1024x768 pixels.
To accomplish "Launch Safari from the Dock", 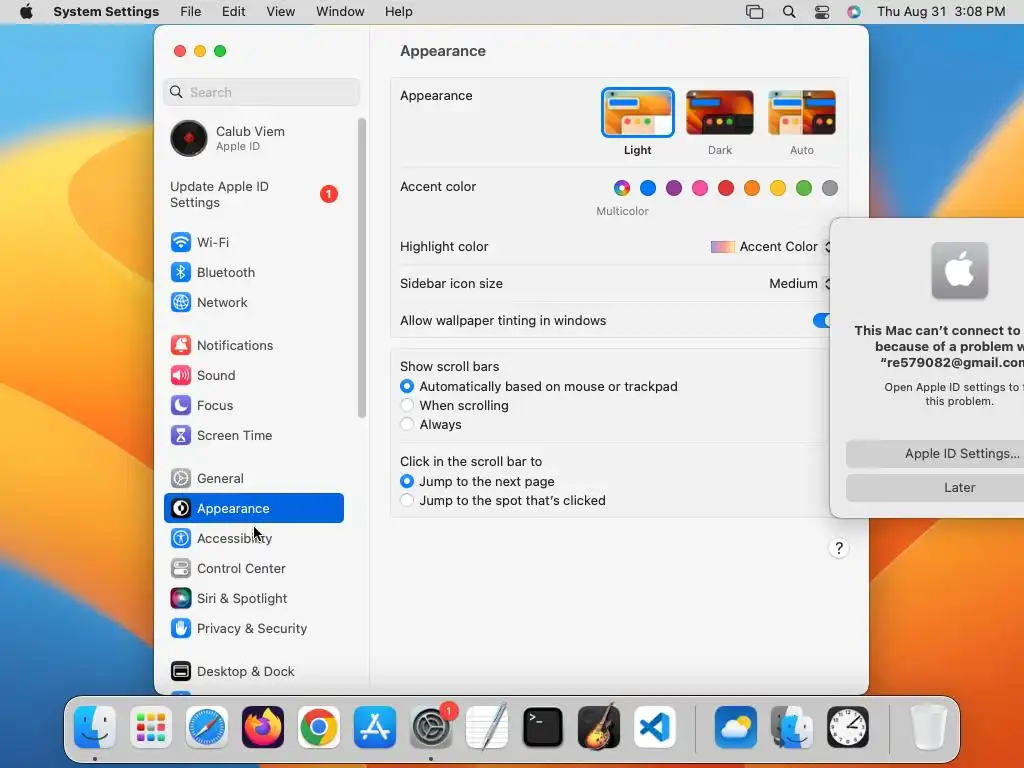I will 207,727.
